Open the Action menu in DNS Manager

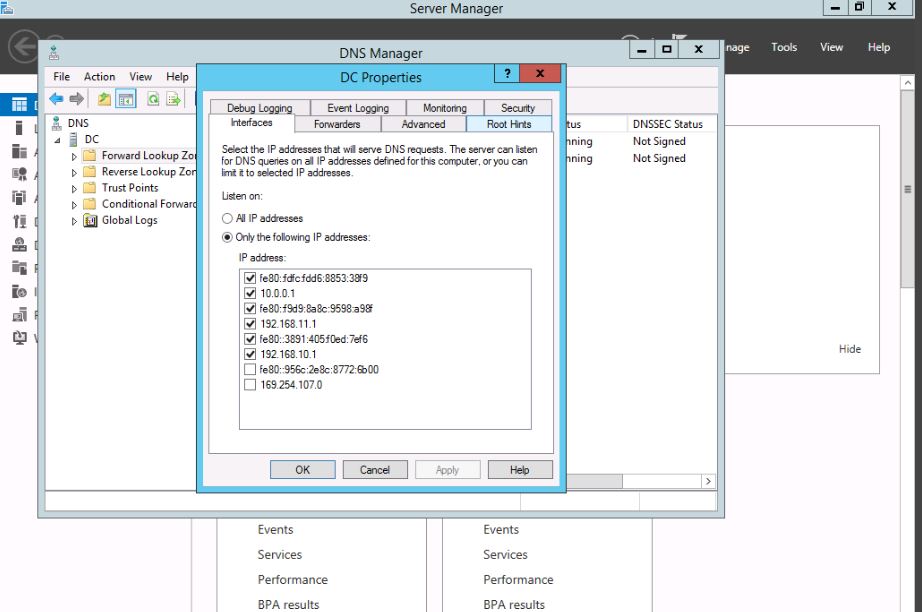coord(99,77)
